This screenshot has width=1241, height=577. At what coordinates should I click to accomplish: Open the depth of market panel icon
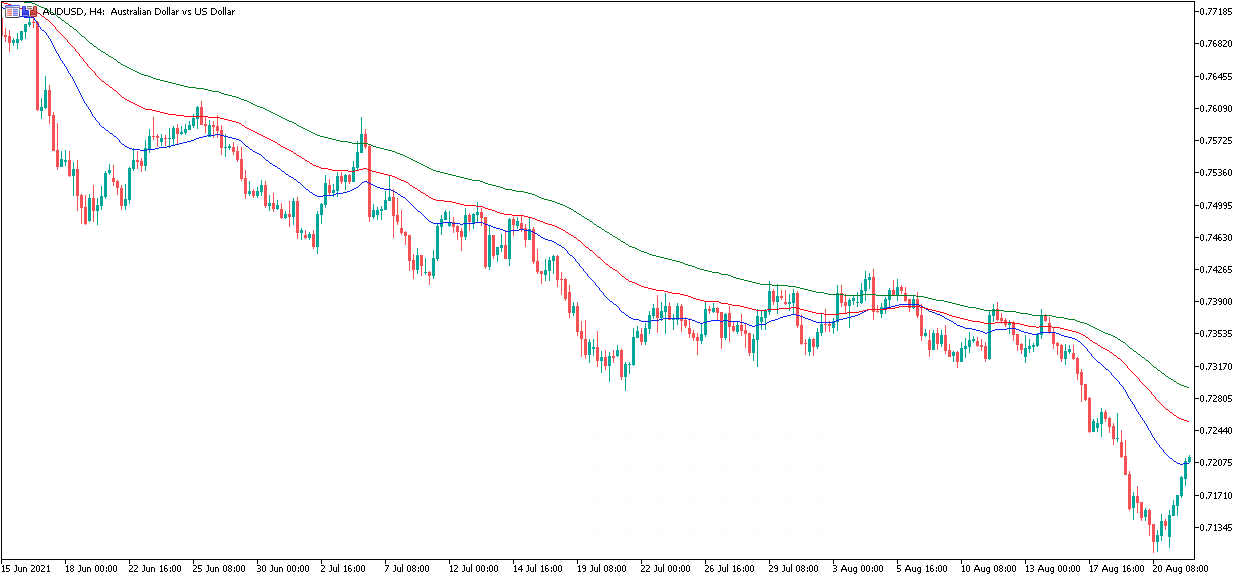[x=12, y=11]
